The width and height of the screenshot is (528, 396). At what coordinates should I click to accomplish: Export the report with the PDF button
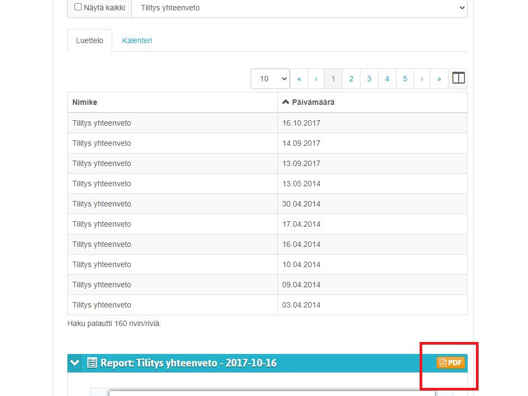pyautogui.click(x=451, y=363)
